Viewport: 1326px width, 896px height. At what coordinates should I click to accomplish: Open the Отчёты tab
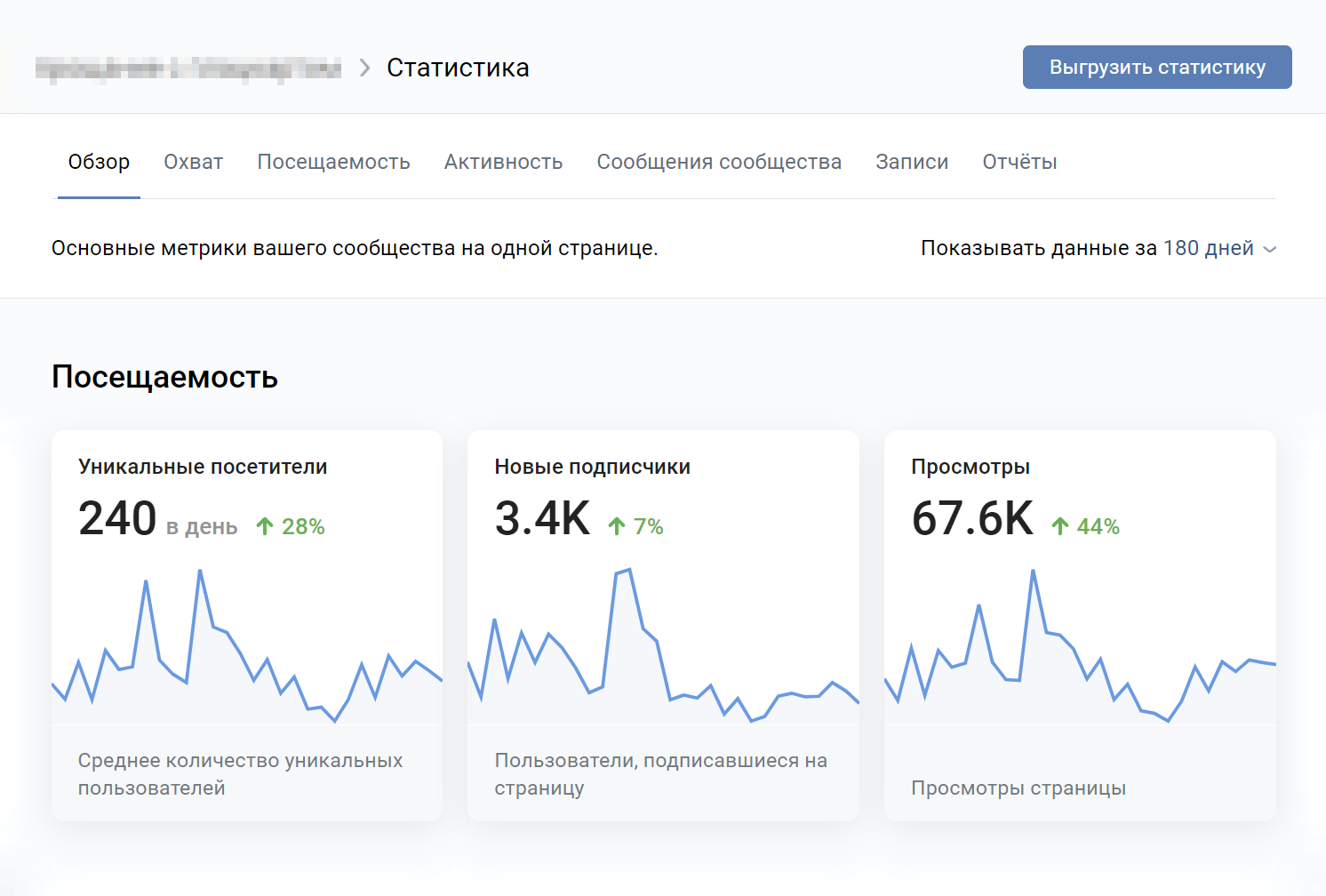(1019, 162)
